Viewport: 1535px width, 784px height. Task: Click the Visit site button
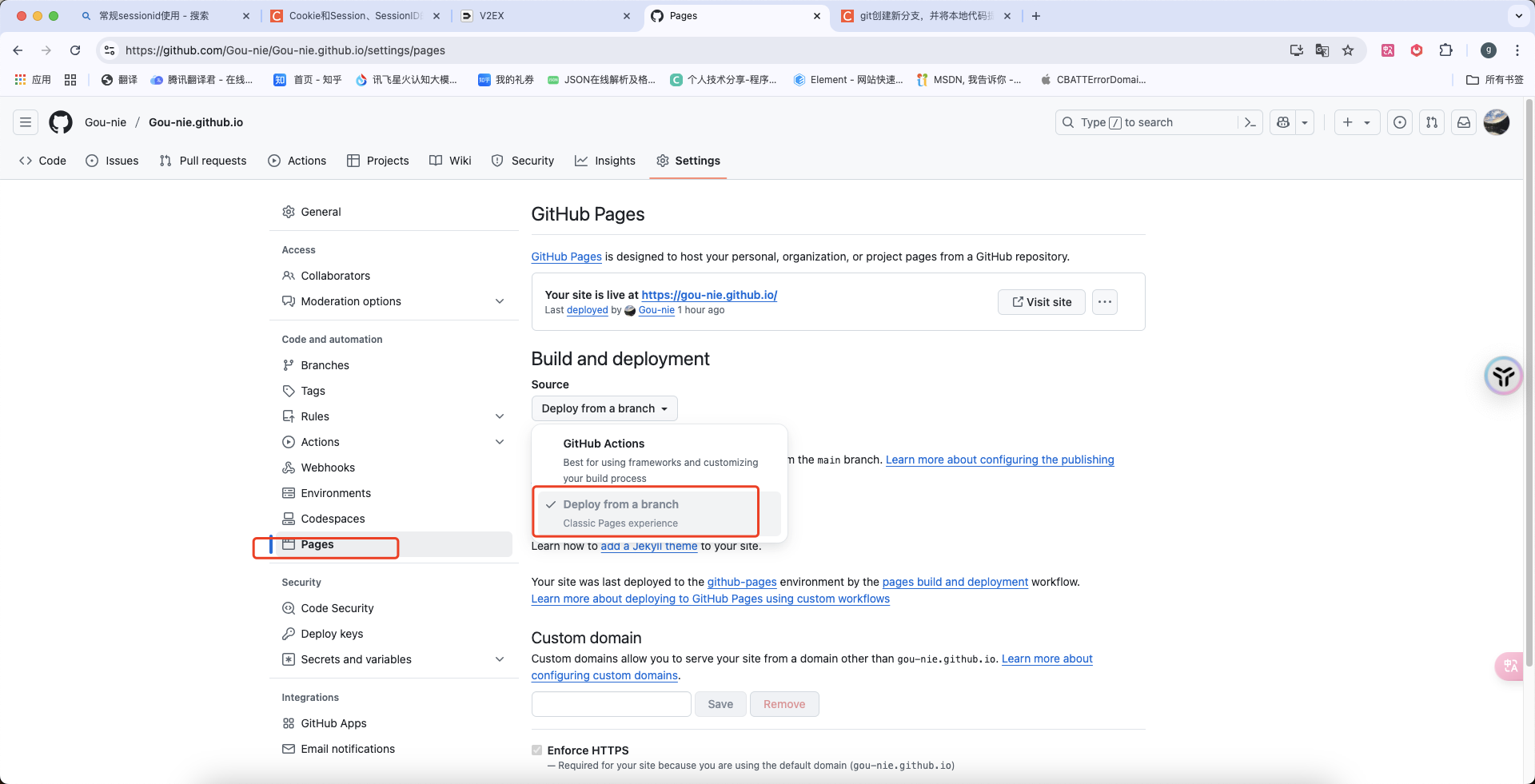[x=1042, y=302]
